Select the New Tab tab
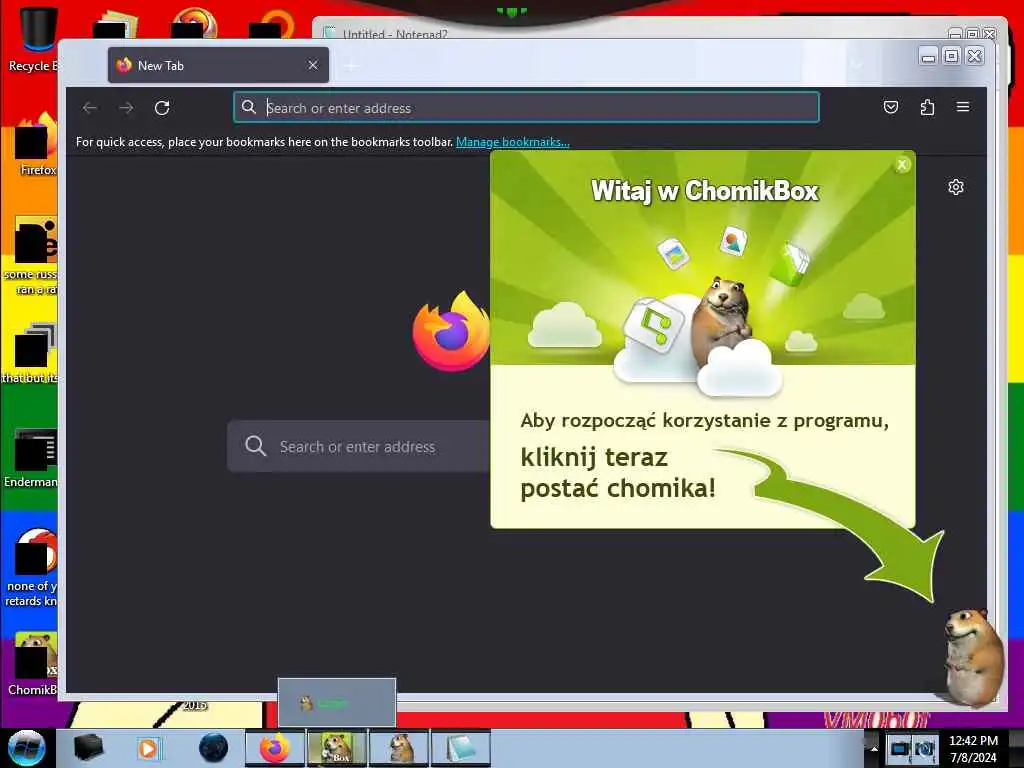 [218, 65]
